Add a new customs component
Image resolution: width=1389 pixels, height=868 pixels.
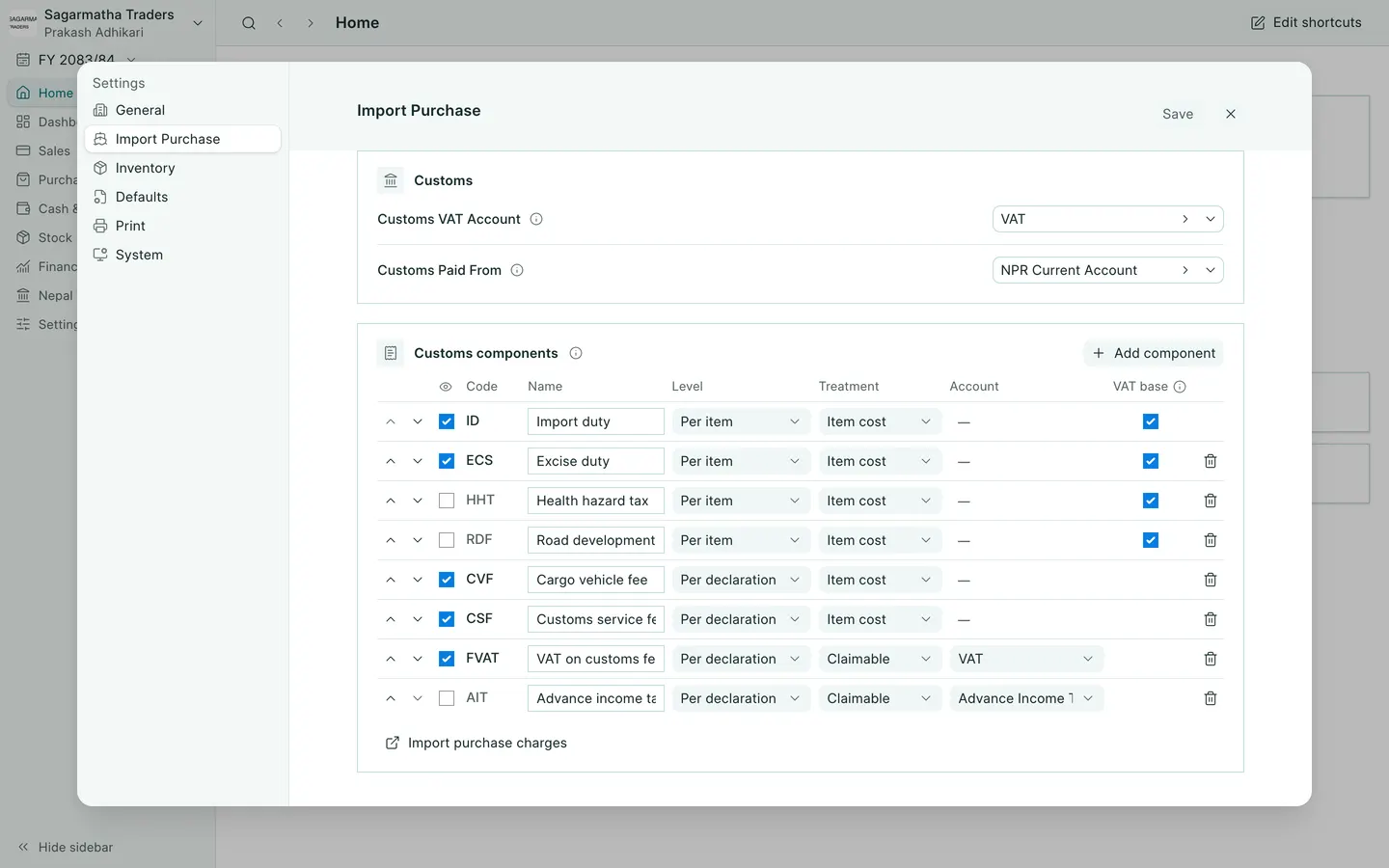[x=1154, y=353]
